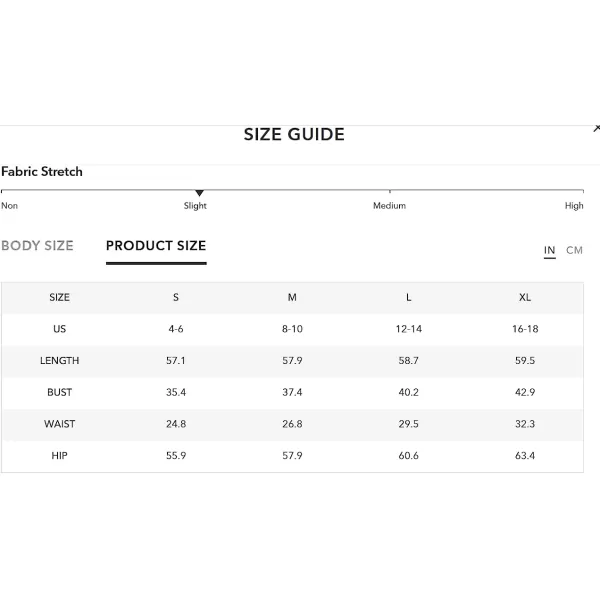Click the BUST row label
Viewport: 600px width, 600px height.
click(59, 392)
